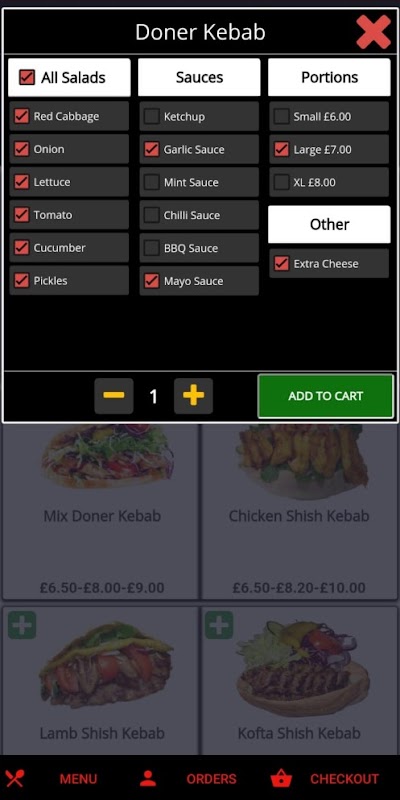The height and width of the screenshot is (800, 400).
Task: Open the Checkout basket icon
Action: (x=281, y=779)
